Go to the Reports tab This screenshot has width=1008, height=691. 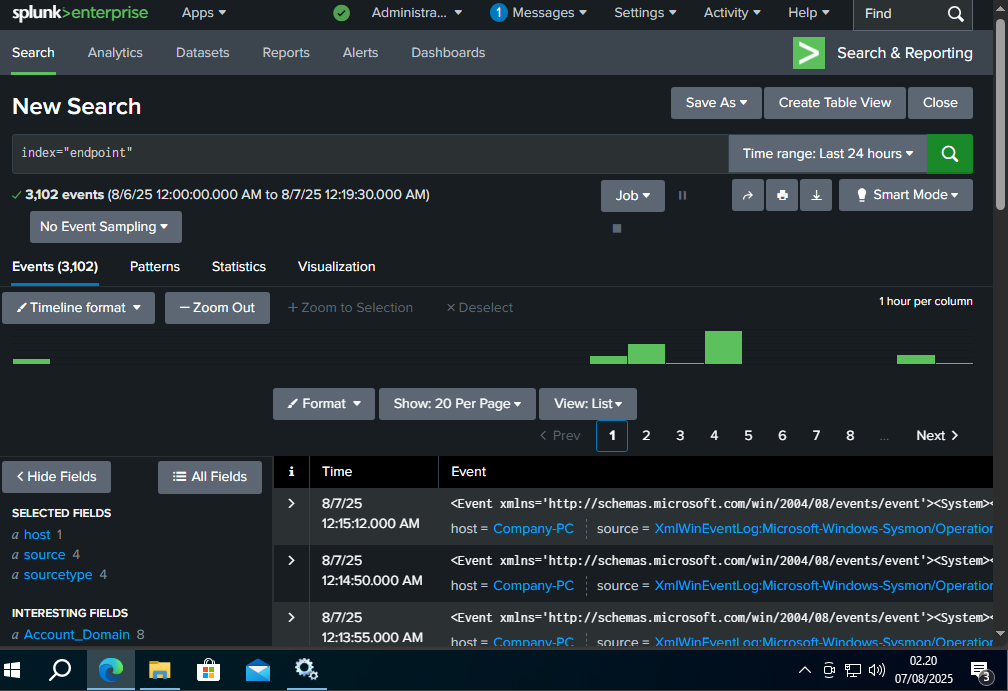(286, 53)
